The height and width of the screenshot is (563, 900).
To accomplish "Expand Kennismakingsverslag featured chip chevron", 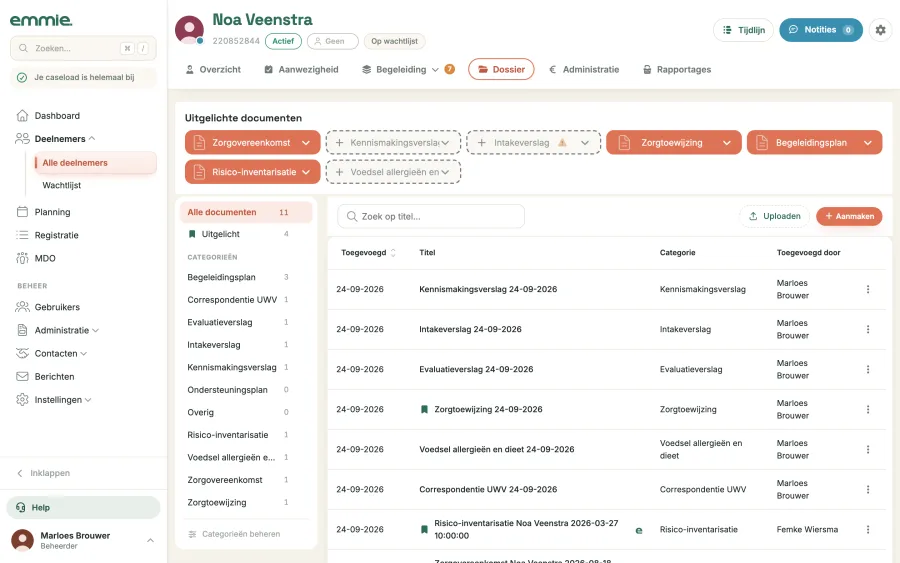I will tap(445, 142).
